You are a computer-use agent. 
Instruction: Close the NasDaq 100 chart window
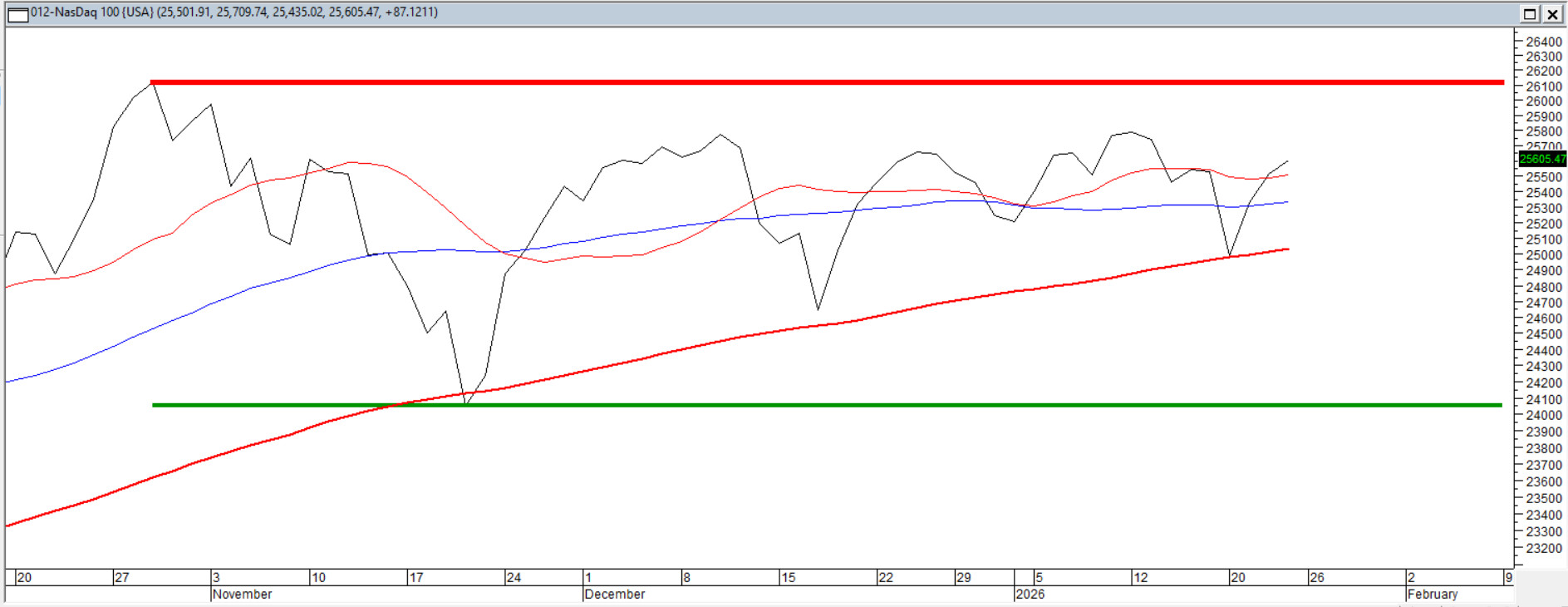1551,13
